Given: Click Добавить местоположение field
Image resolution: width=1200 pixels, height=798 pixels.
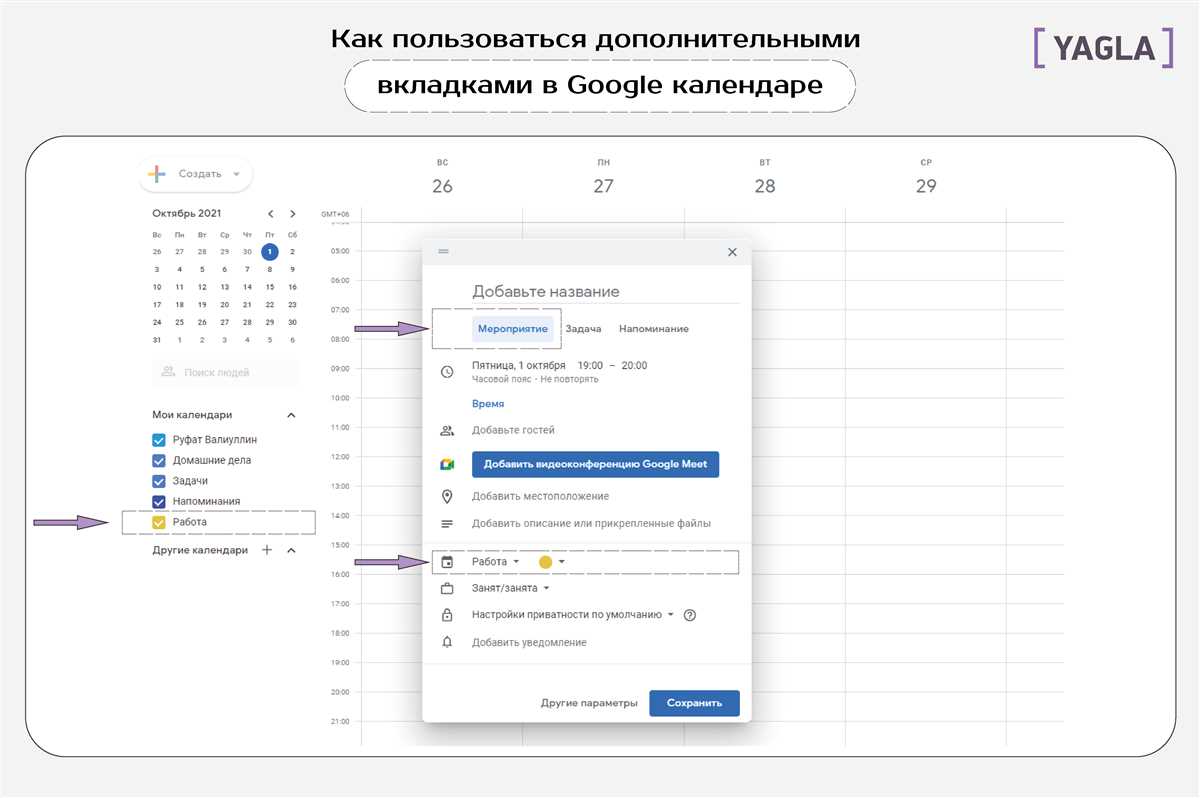Looking at the screenshot, I should coord(540,497).
